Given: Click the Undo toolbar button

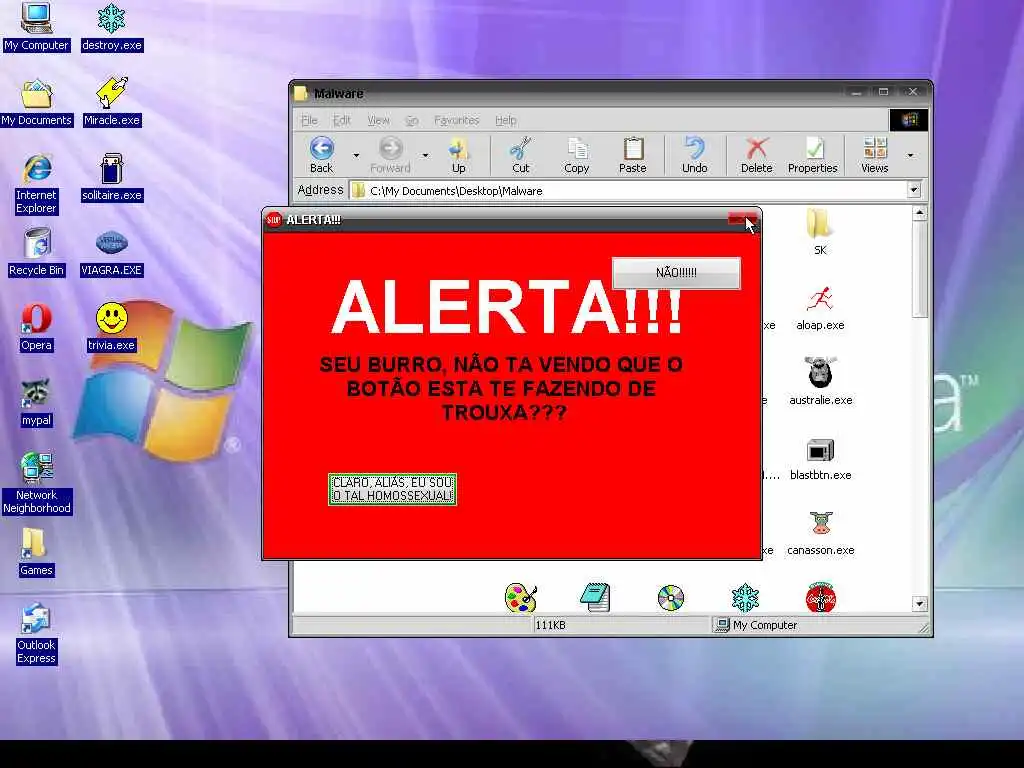Looking at the screenshot, I should 695,155.
